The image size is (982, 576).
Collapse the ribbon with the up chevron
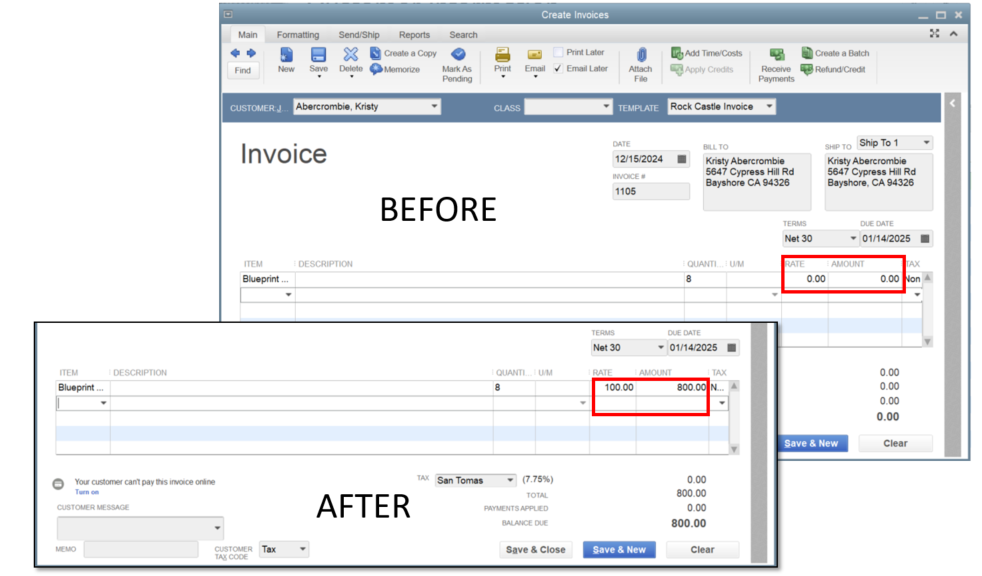click(x=953, y=33)
